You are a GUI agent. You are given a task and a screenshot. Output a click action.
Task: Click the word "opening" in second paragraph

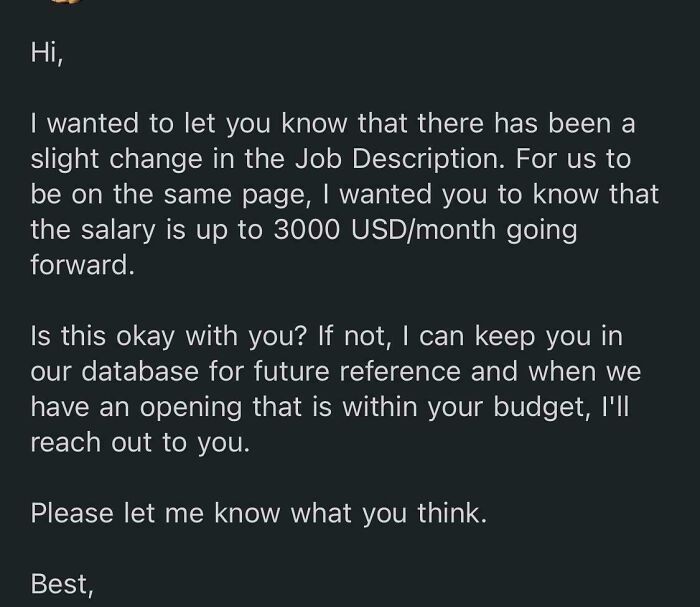pos(191,407)
